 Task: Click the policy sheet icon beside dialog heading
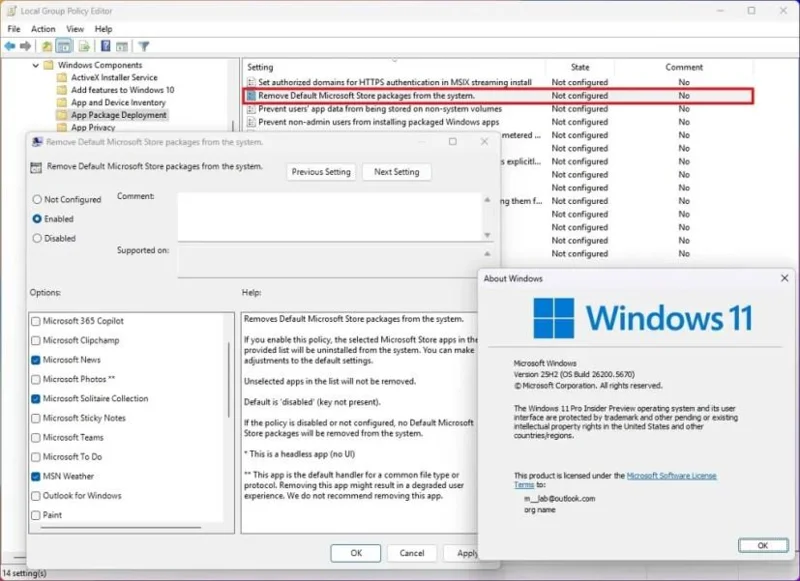pyautogui.click(x=36, y=167)
